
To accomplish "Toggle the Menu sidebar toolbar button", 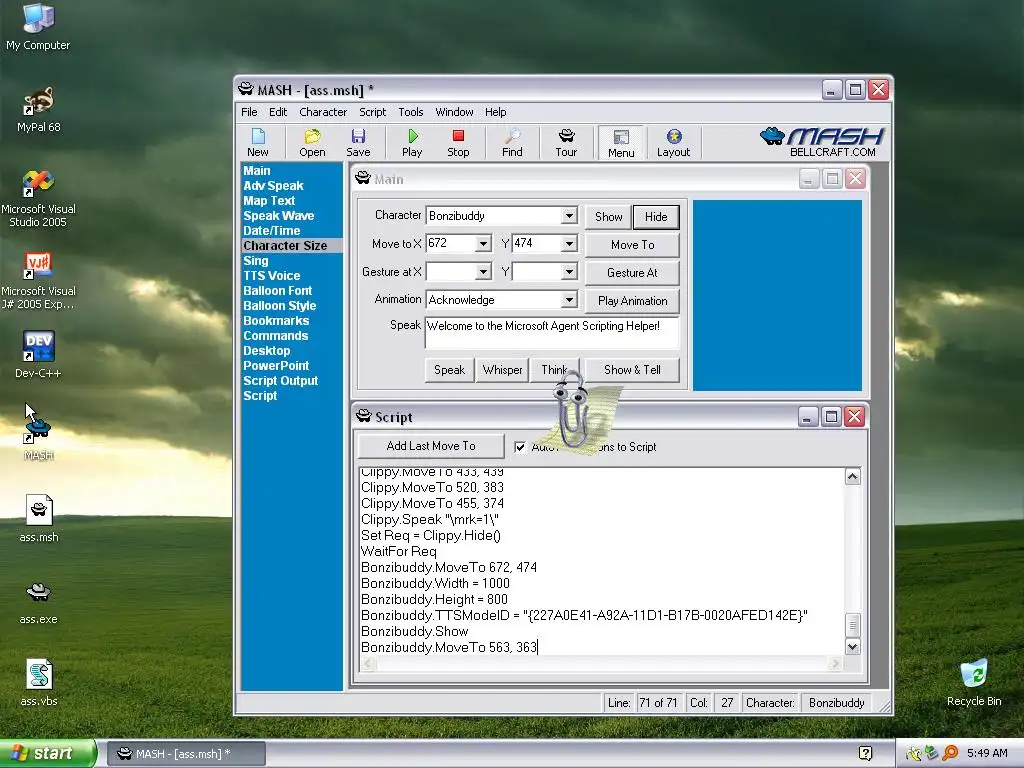I will (621, 142).
